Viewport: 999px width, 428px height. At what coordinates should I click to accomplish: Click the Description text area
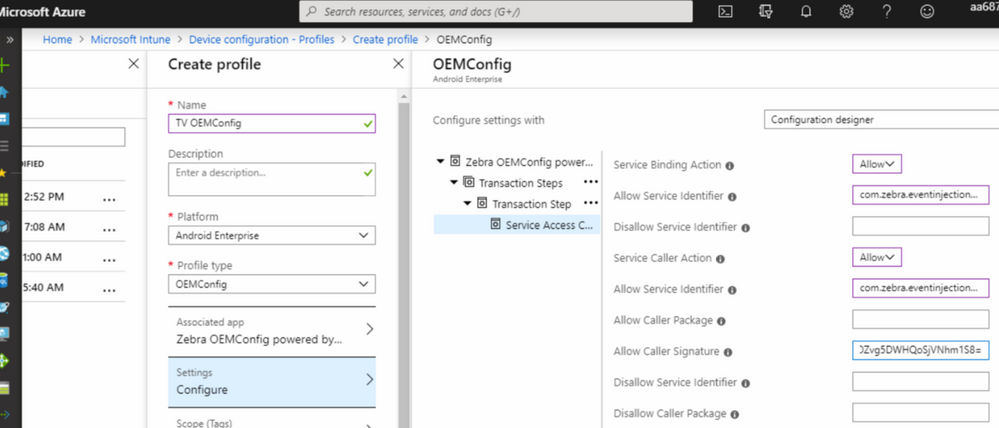[x=272, y=179]
